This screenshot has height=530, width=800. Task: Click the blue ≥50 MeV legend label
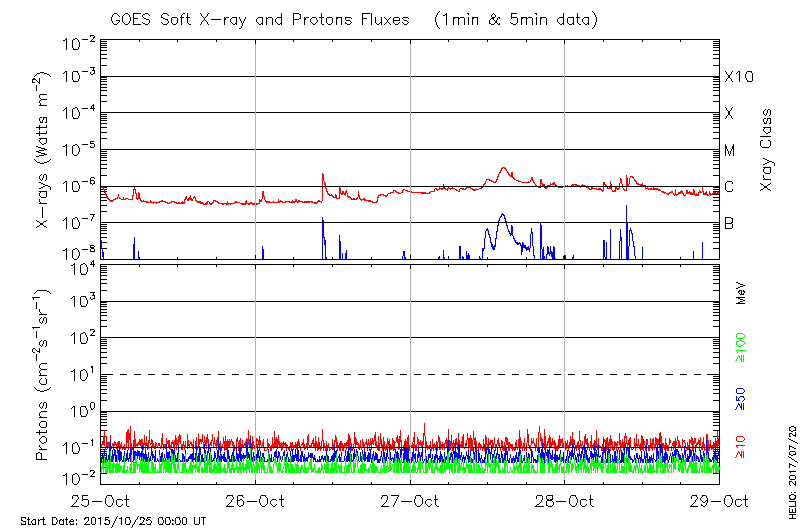tap(741, 397)
